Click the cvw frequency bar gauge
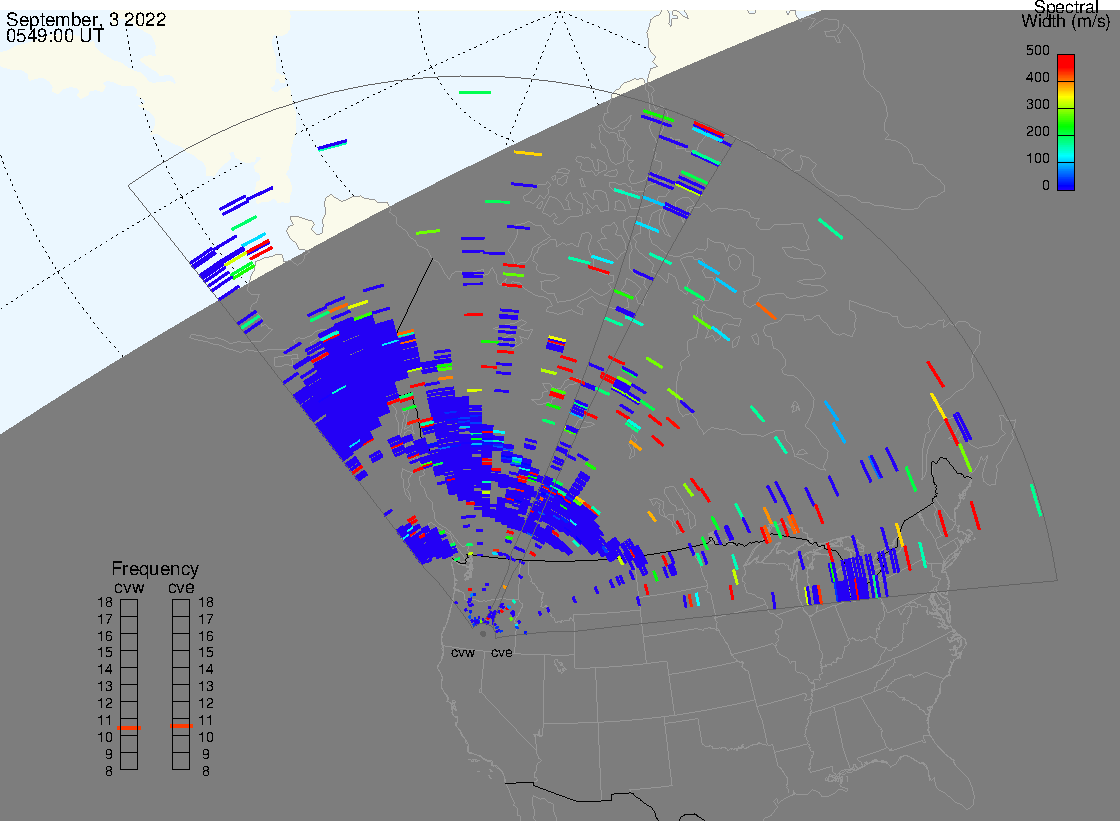This screenshot has height=821, width=1120. click(x=129, y=685)
